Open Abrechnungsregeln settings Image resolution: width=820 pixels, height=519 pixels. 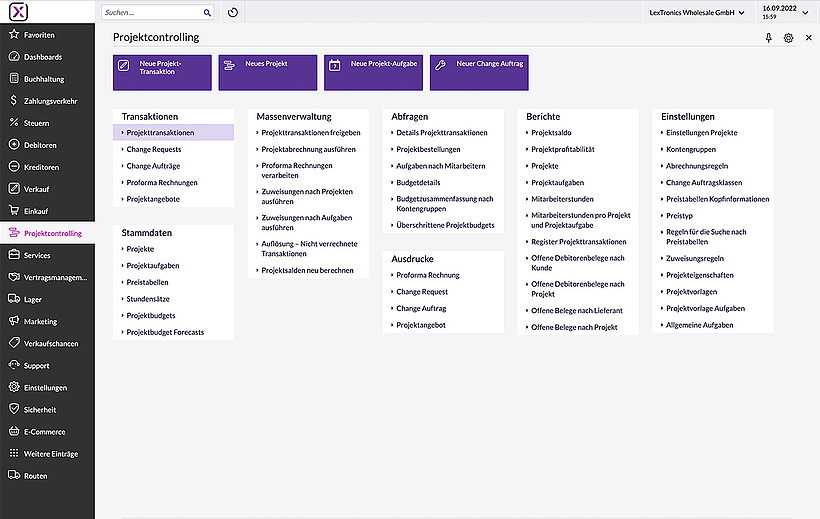coord(697,166)
